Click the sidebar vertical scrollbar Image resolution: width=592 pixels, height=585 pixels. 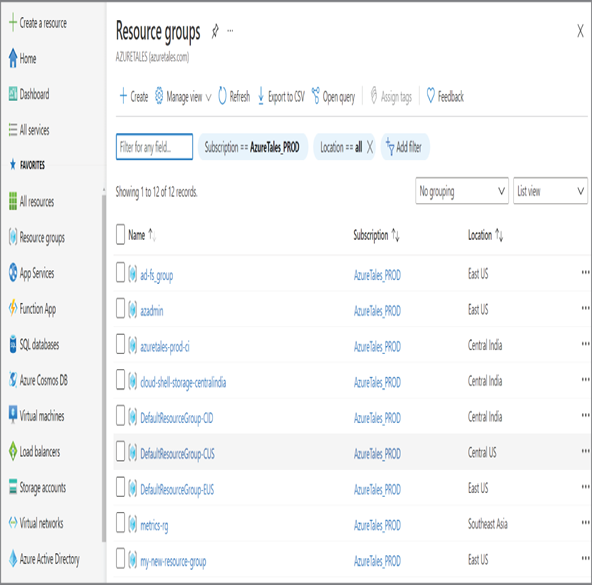[x=104, y=368]
